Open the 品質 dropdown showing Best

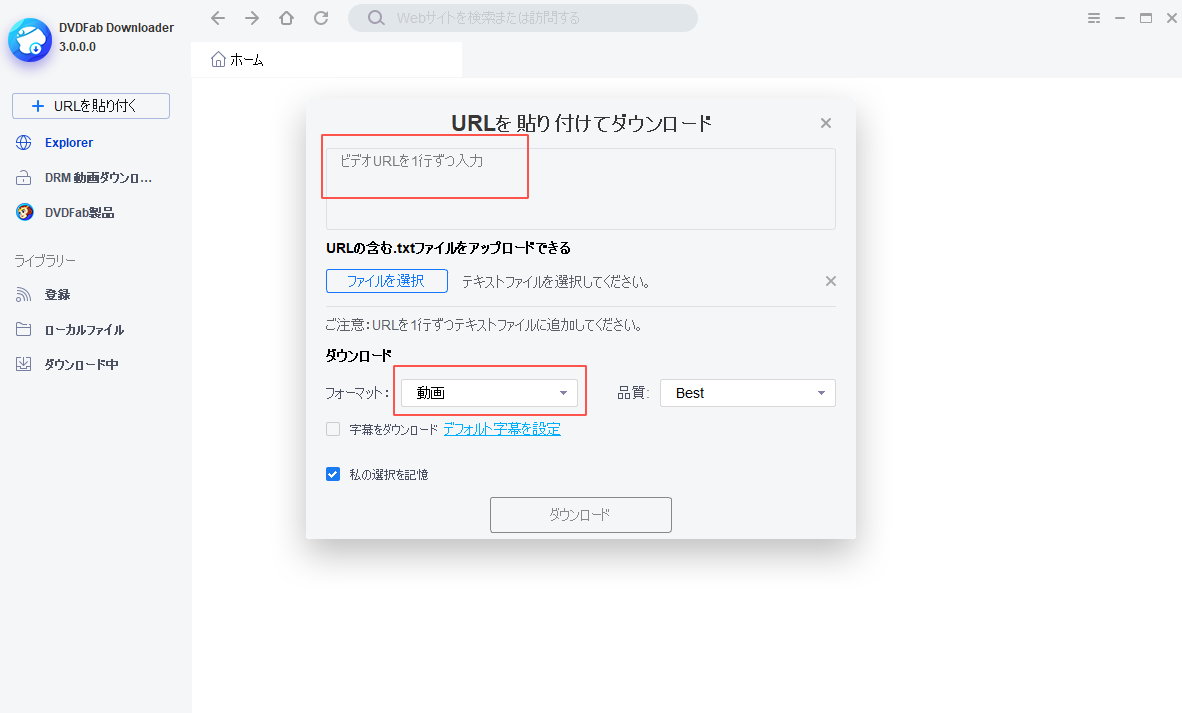(x=748, y=393)
